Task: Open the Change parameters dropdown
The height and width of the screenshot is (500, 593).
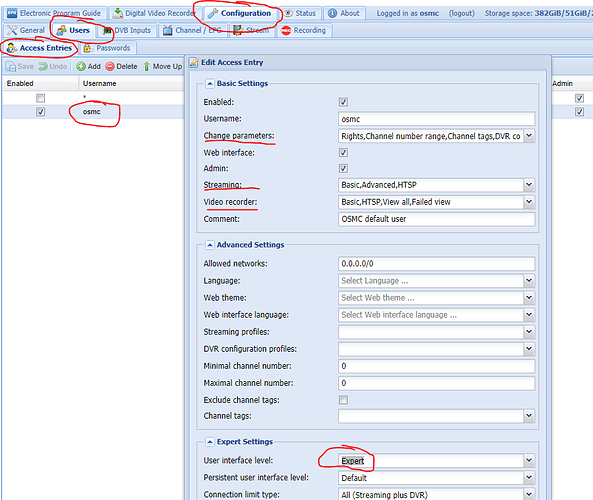Action: click(x=529, y=136)
